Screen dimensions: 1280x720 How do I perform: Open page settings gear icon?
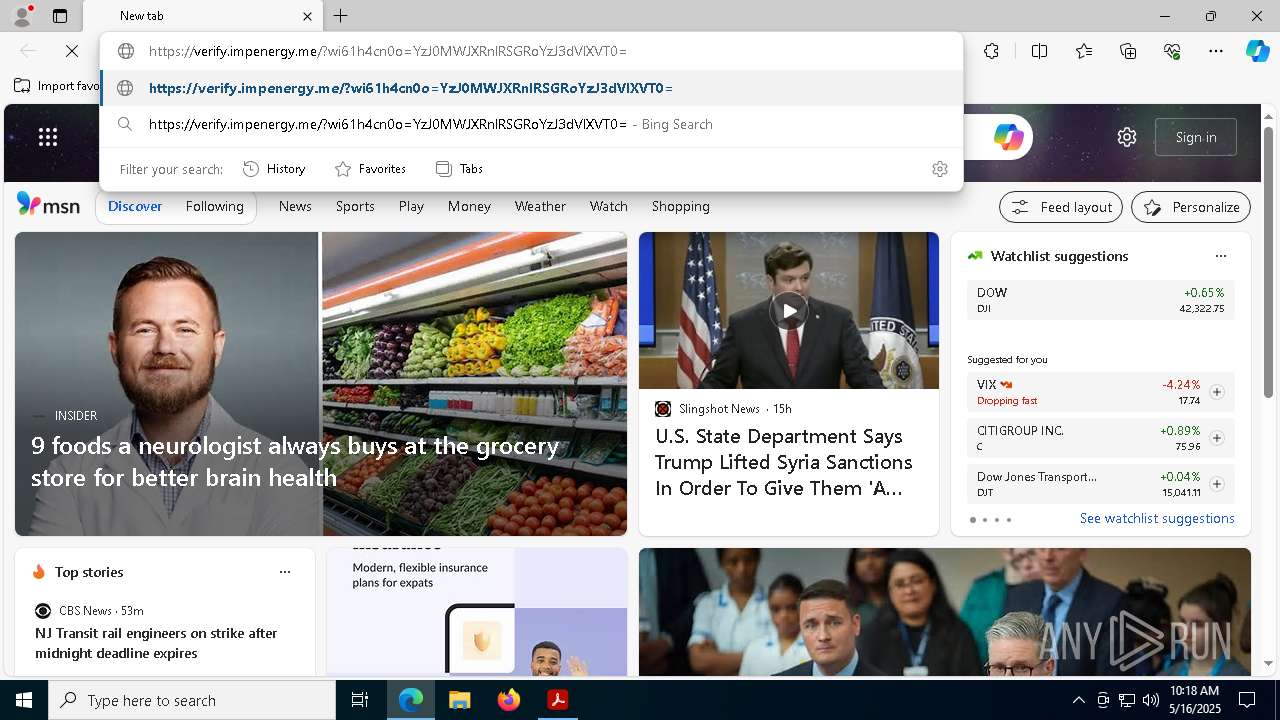pos(1127,137)
